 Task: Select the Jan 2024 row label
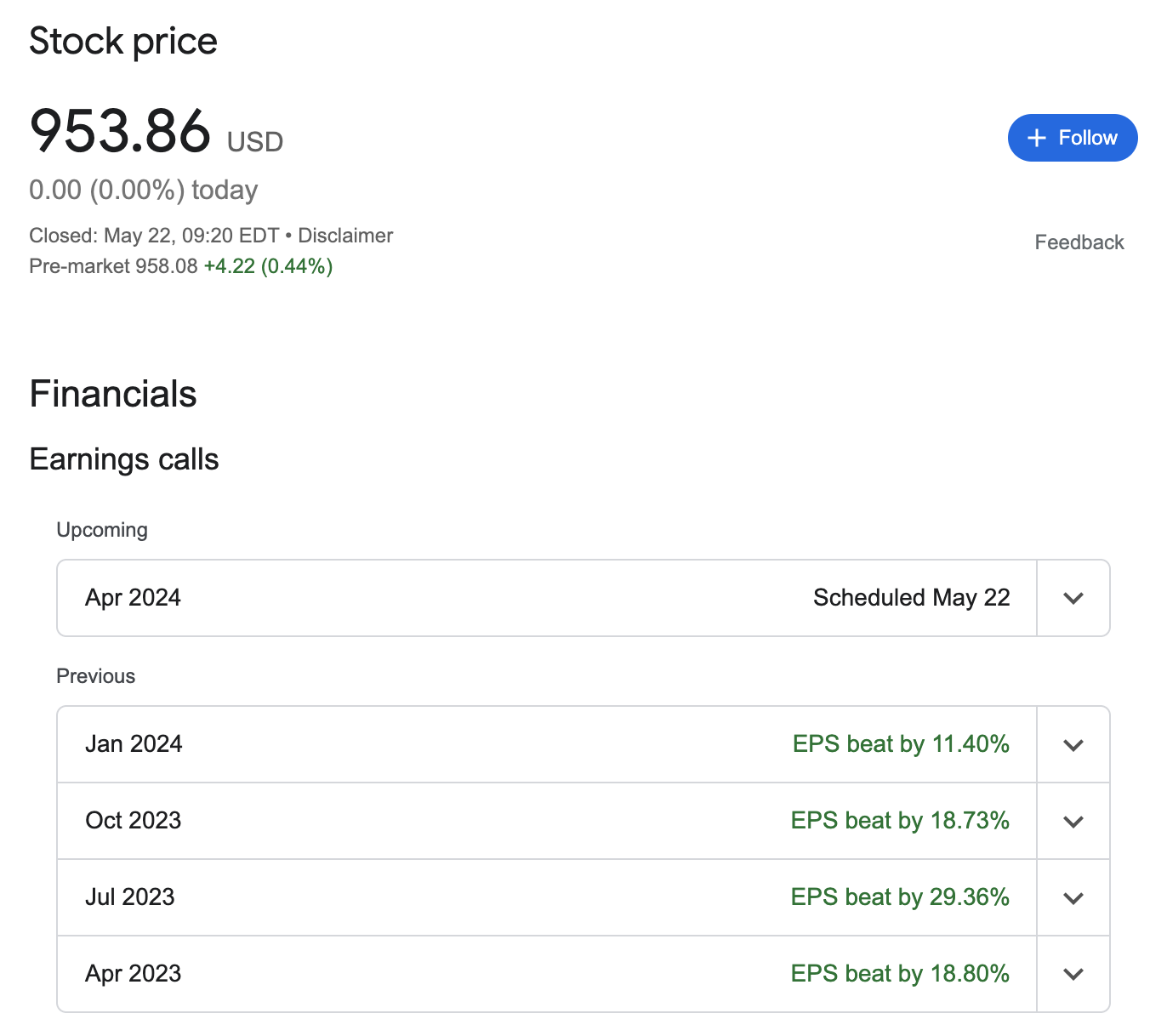click(x=134, y=744)
